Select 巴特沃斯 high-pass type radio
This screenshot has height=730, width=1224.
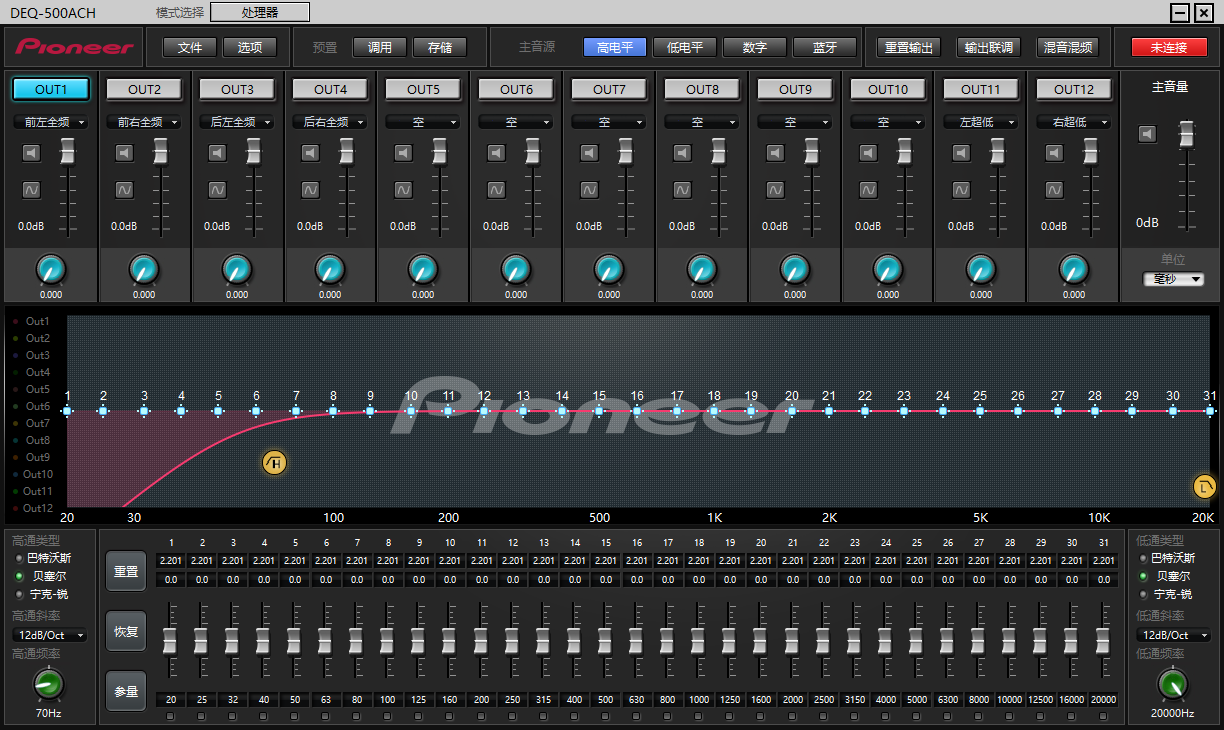pyautogui.click(x=19, y=559)
